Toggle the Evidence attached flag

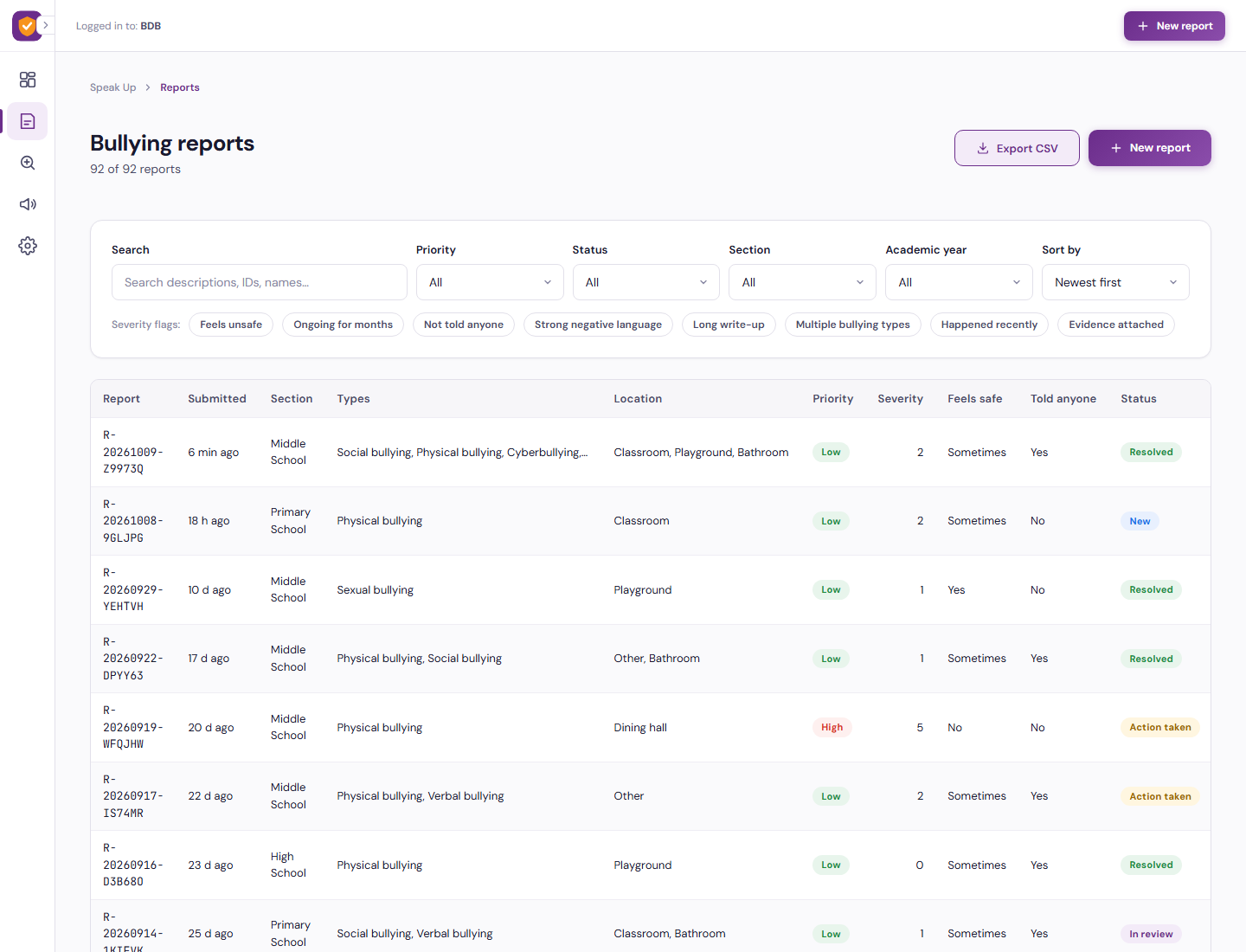tap(1116, 325)
